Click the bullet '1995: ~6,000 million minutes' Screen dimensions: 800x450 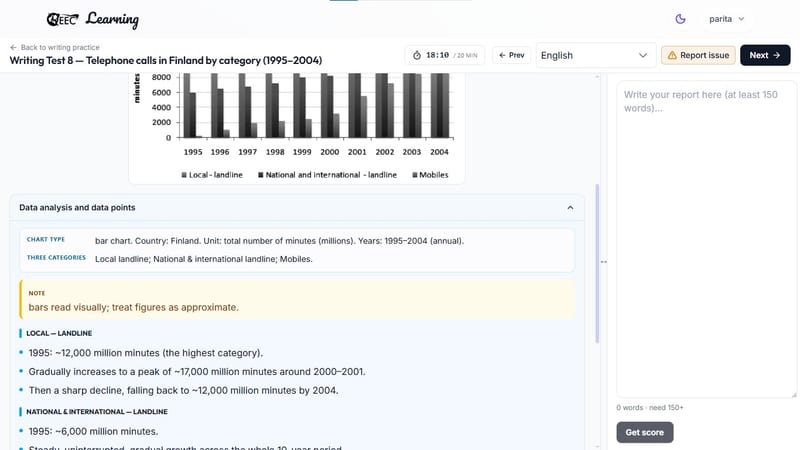[x=93, y=432]
